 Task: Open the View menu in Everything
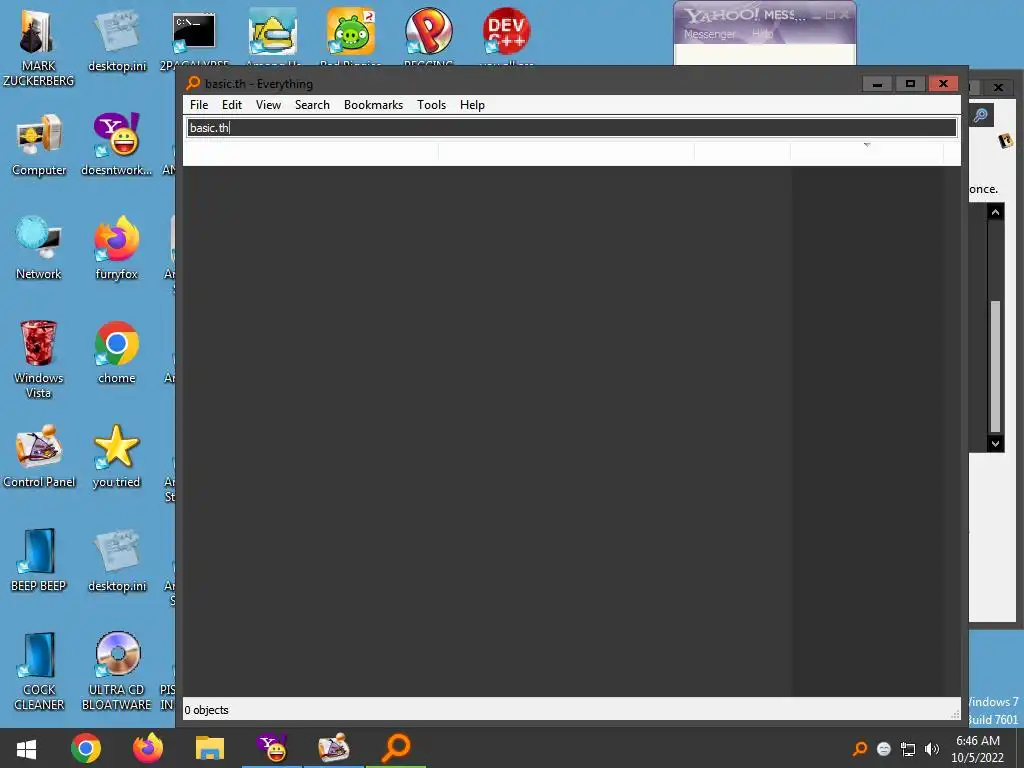click(x=268, y=105)
